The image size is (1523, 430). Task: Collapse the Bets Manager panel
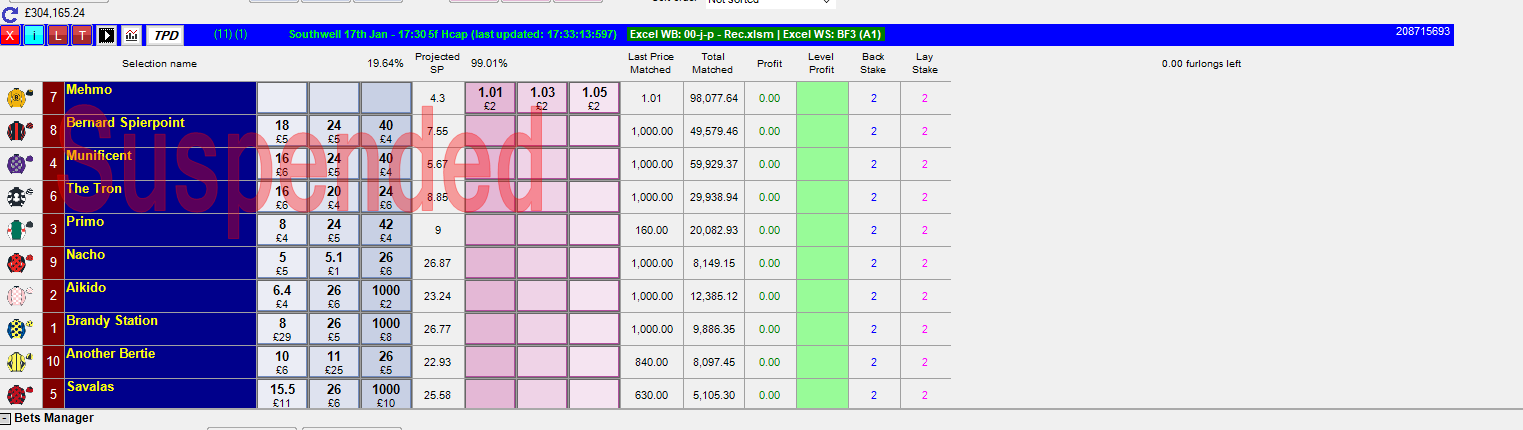6,418
